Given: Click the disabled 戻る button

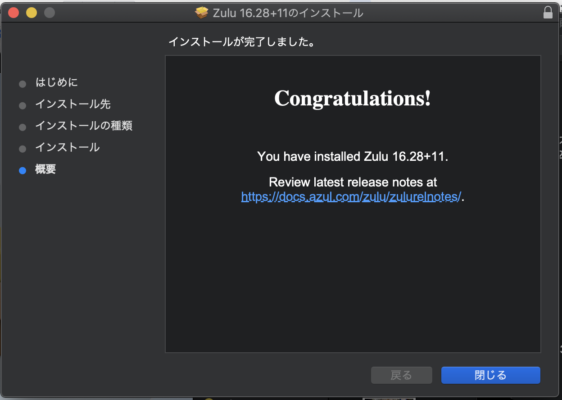Looking at the screenshot, I should (401, 375).
